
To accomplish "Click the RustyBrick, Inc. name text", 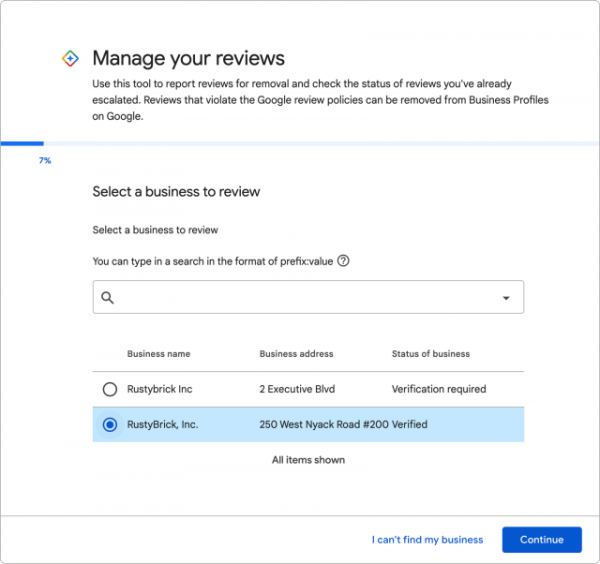I will click(163, 424).
